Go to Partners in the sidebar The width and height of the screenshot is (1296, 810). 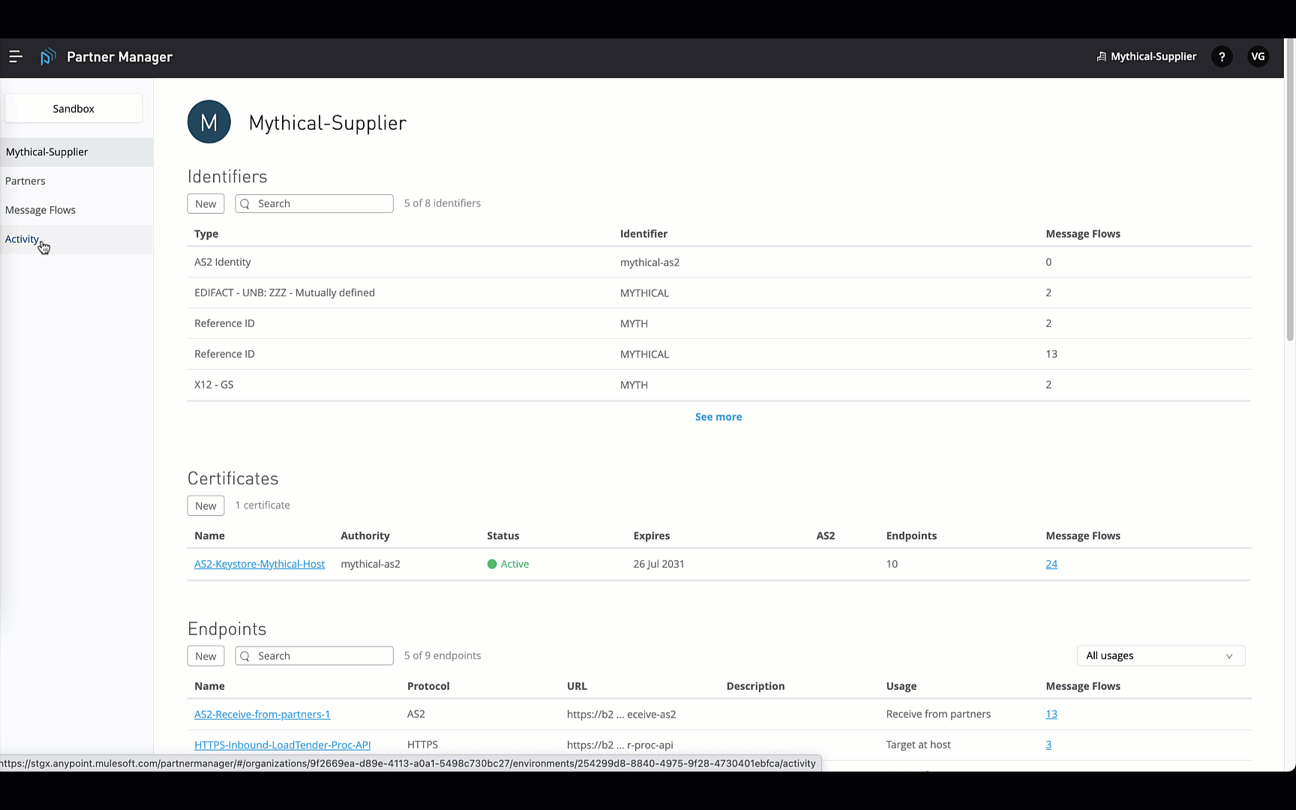[77, 181]
